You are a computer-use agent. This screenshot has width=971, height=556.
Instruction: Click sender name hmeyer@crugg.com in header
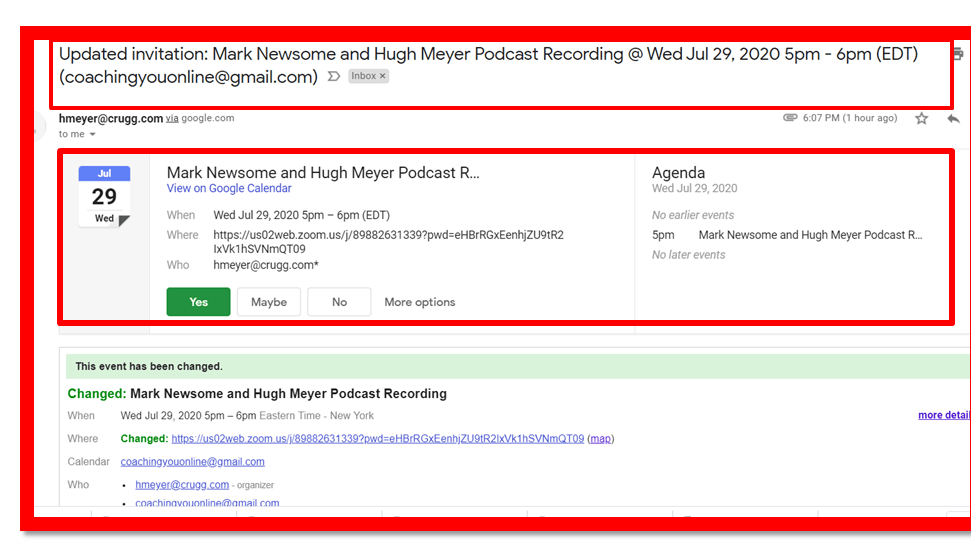coord(110,118)
